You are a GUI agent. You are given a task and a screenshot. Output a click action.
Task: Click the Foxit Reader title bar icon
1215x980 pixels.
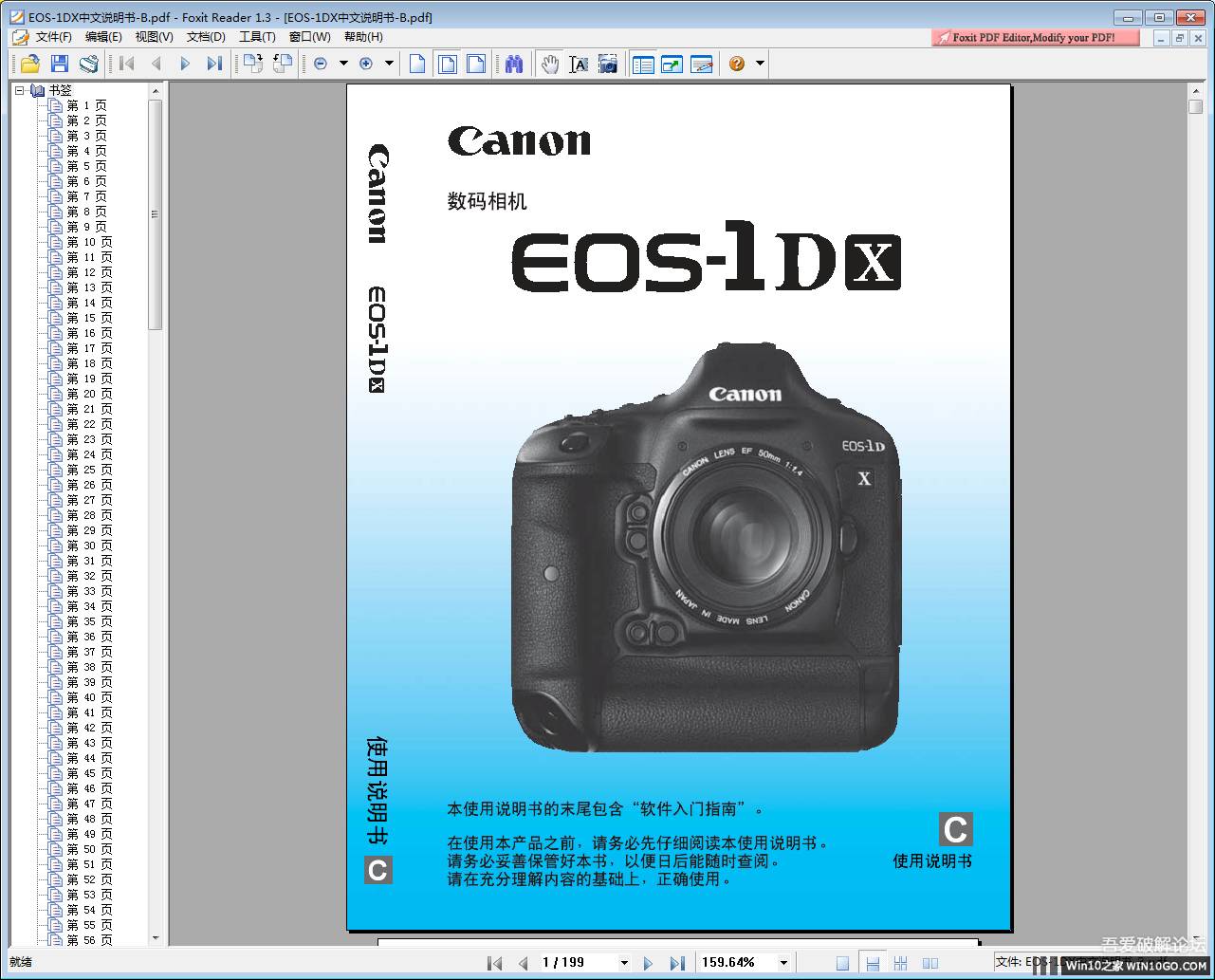pyautogui.click(x=16, y=17)
